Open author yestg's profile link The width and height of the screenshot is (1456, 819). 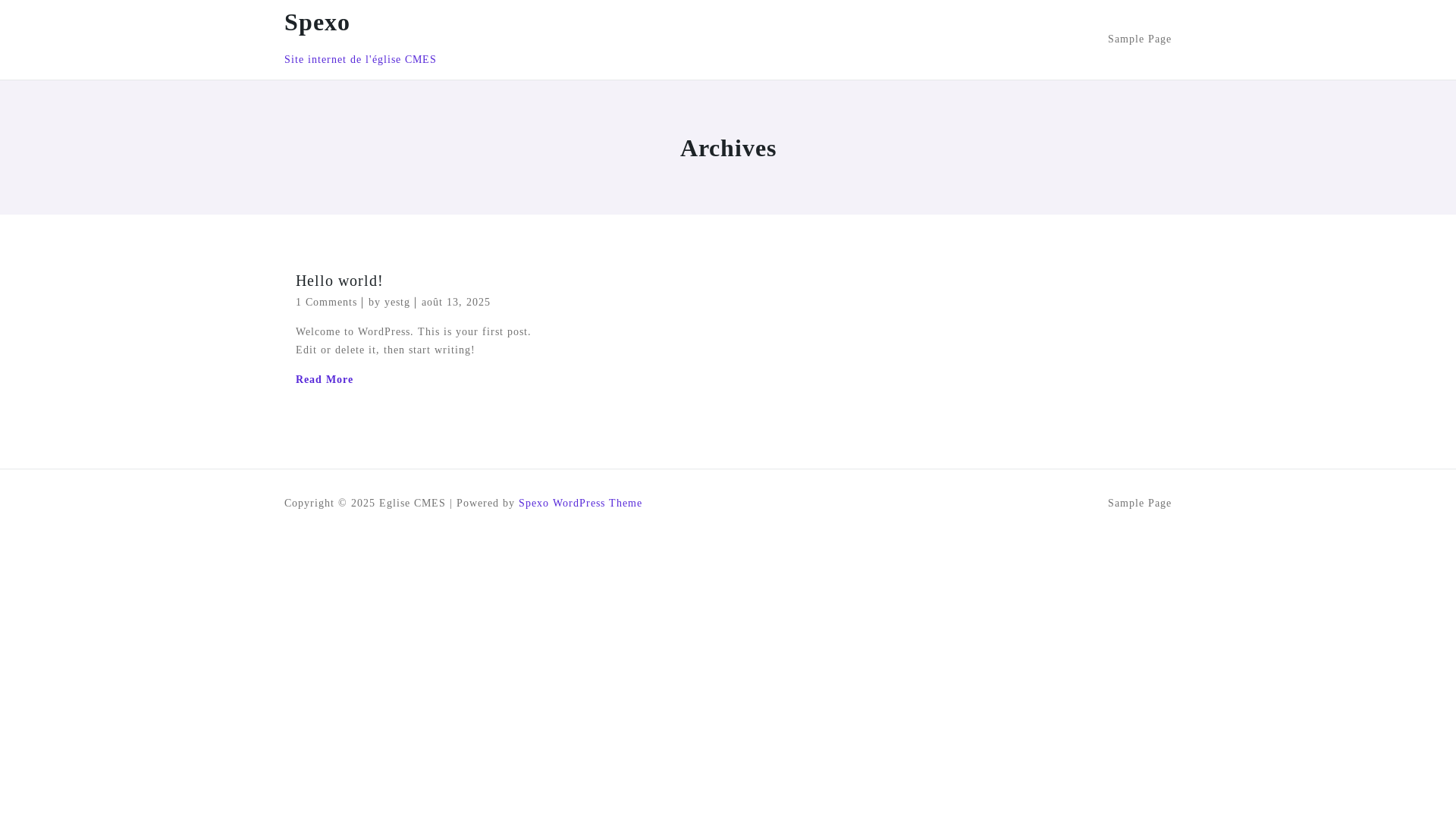coord(397,303)
